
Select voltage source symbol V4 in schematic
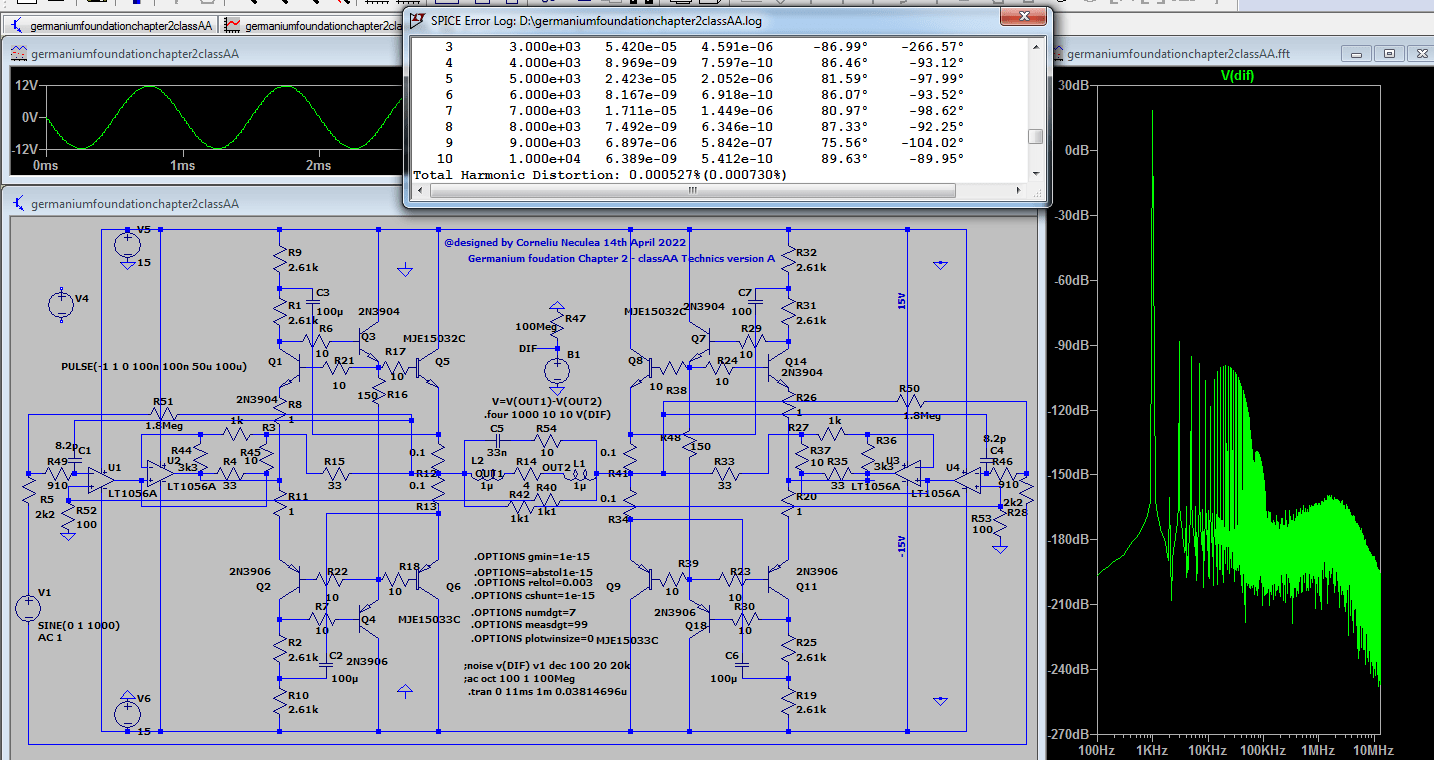pos(62,304)
